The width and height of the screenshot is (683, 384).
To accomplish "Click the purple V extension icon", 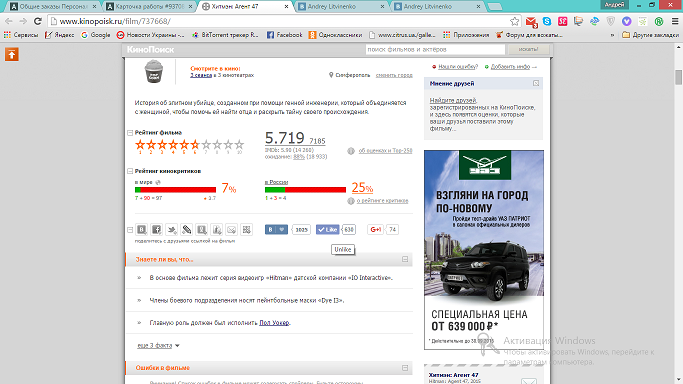I will (626, 21).
